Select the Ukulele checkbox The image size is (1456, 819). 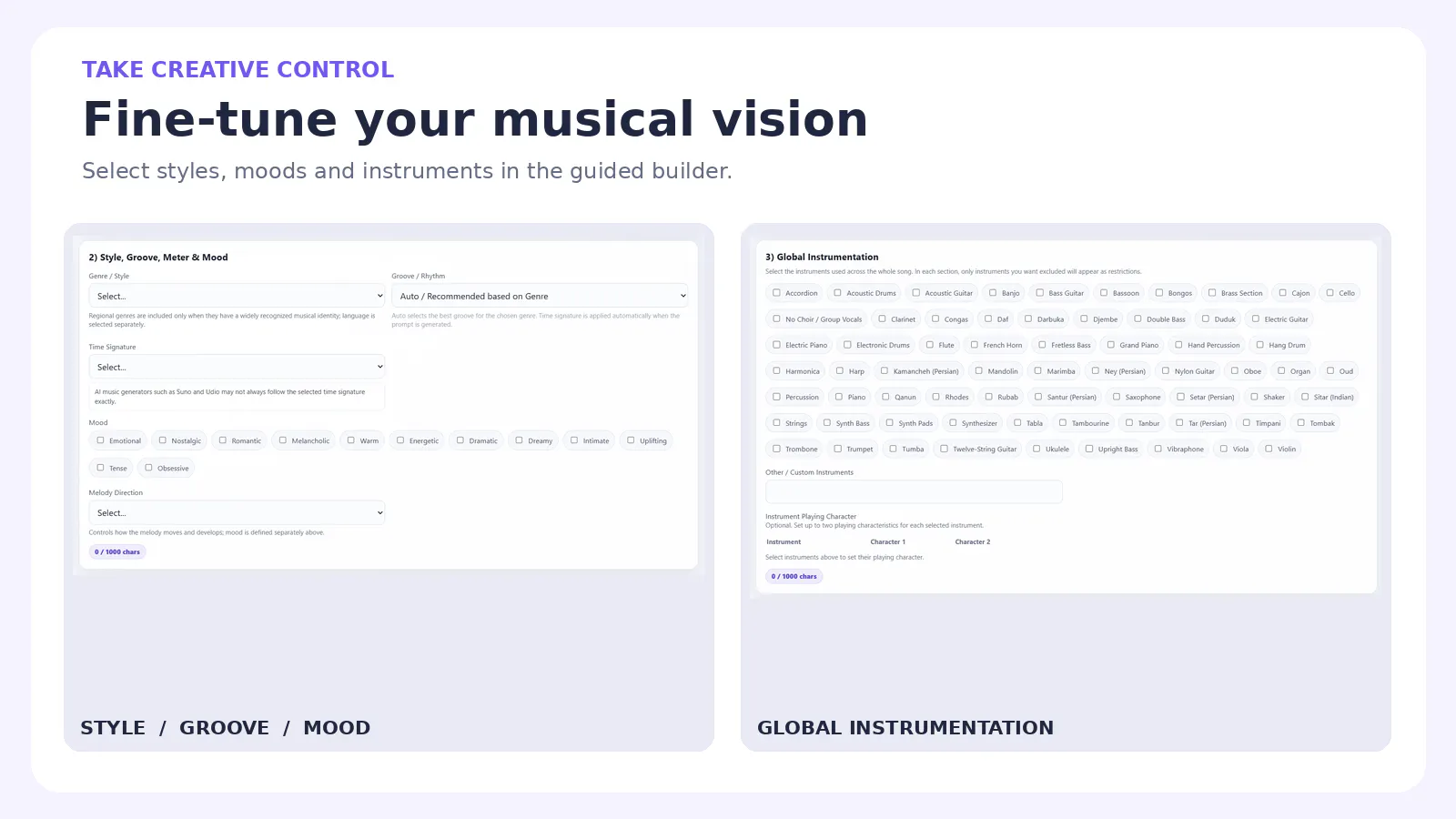1036,449
